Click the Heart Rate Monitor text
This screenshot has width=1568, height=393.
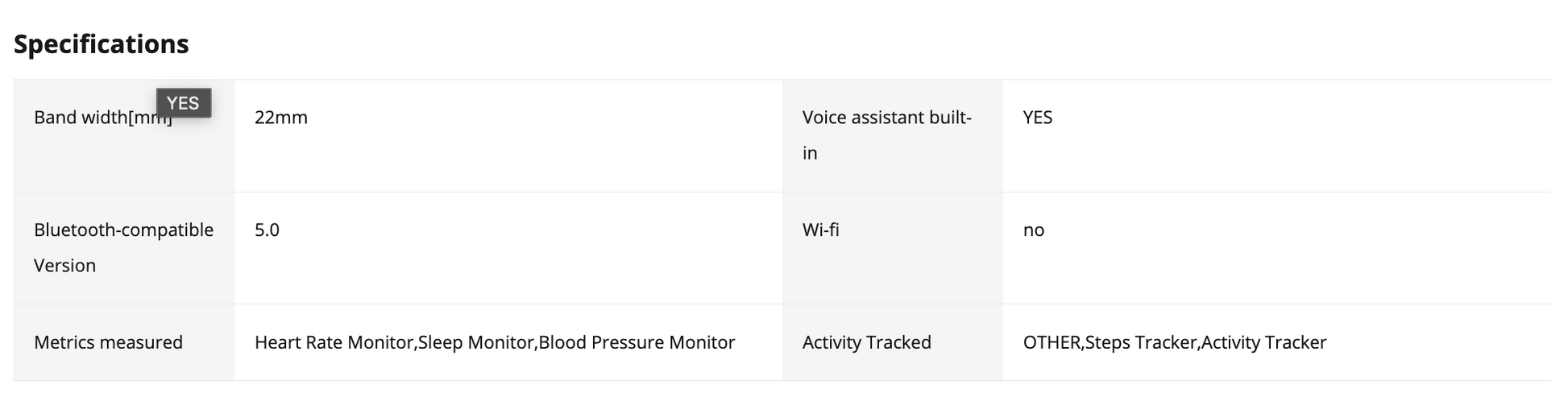334,342
